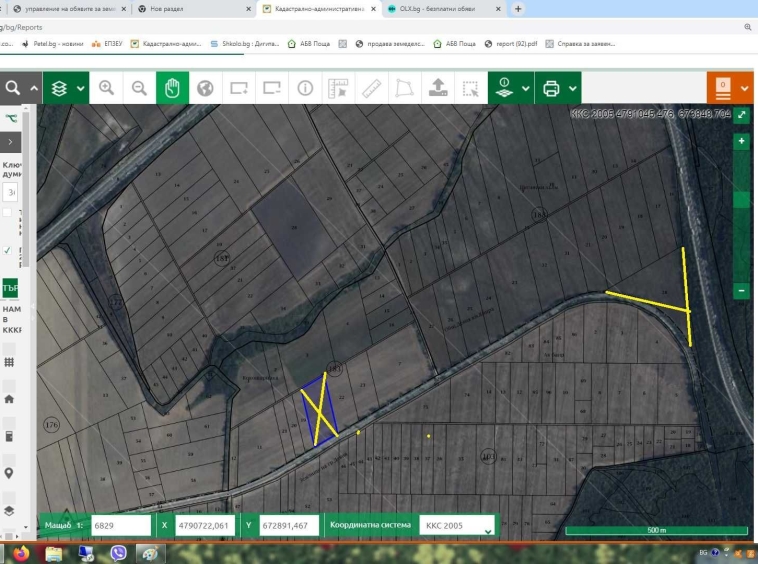Viewport: 758px width, 564px height.
Task: Expand the print tool dropdown arrow
Action: point(573,88)
